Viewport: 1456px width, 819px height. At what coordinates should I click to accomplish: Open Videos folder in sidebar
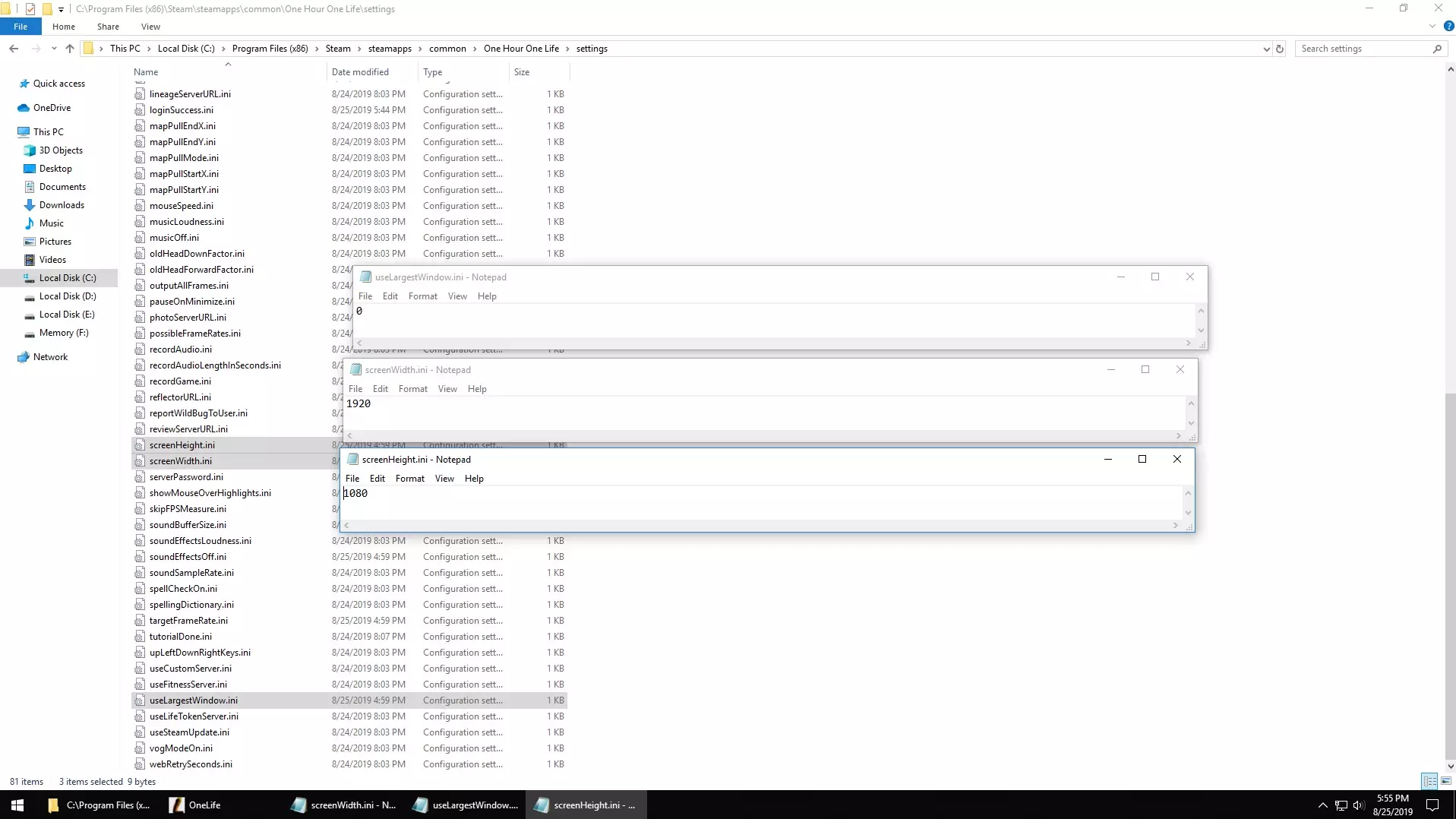point(52,260)
